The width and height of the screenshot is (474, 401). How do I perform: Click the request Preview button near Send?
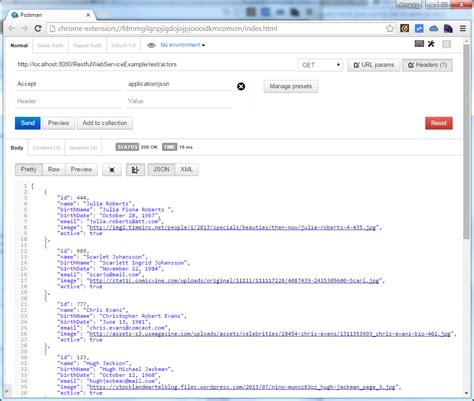(59, 123)
